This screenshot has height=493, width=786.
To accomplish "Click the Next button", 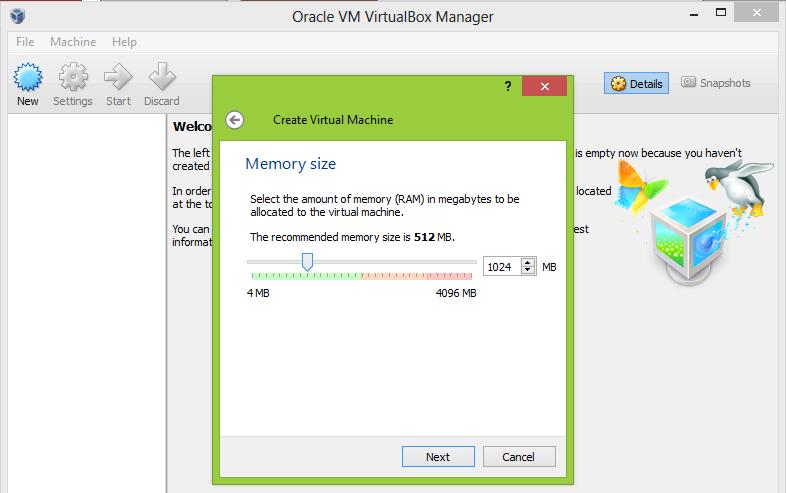I will click(x=438, y=457).
